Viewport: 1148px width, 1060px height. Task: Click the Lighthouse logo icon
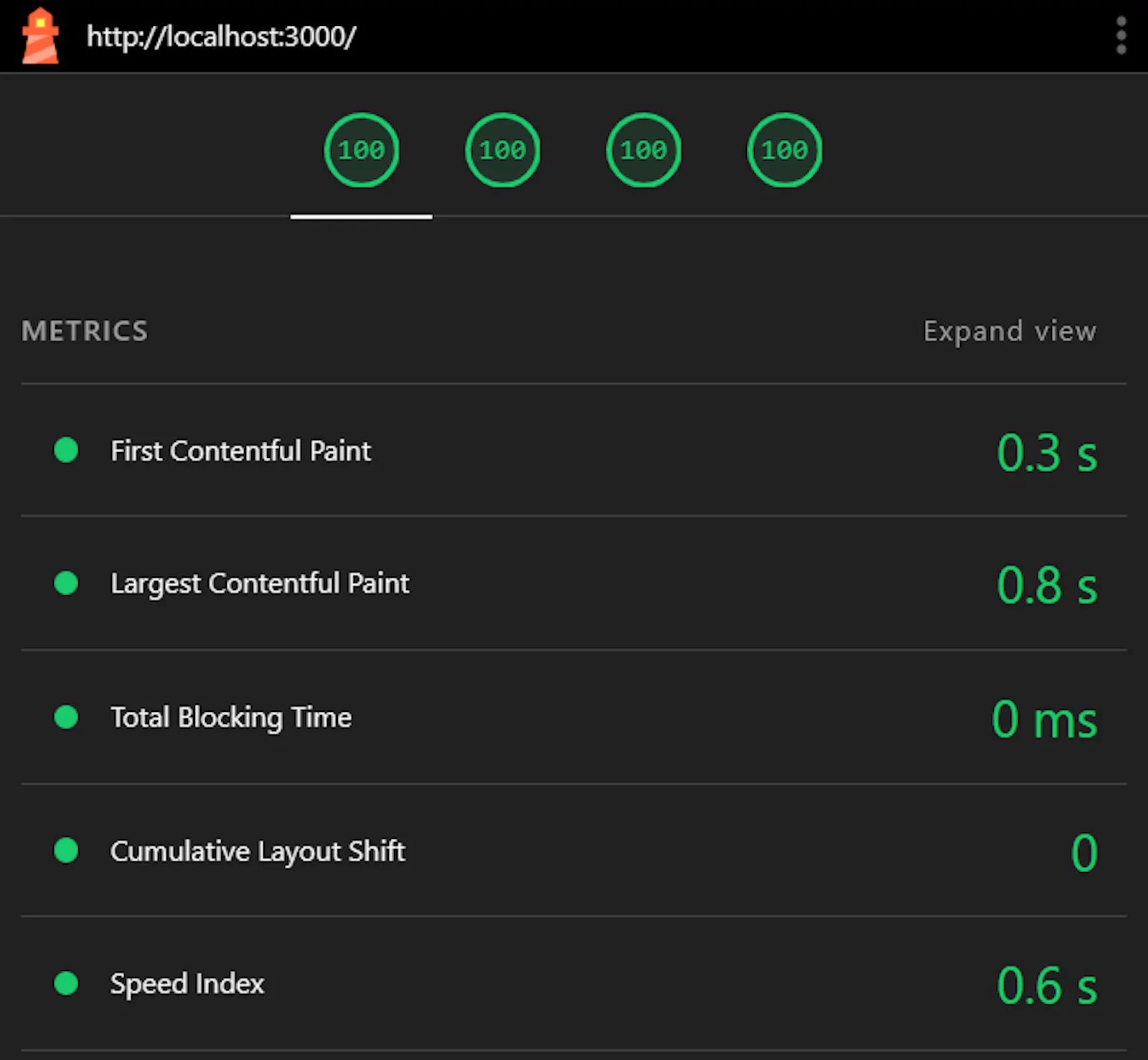click(40, 35)
